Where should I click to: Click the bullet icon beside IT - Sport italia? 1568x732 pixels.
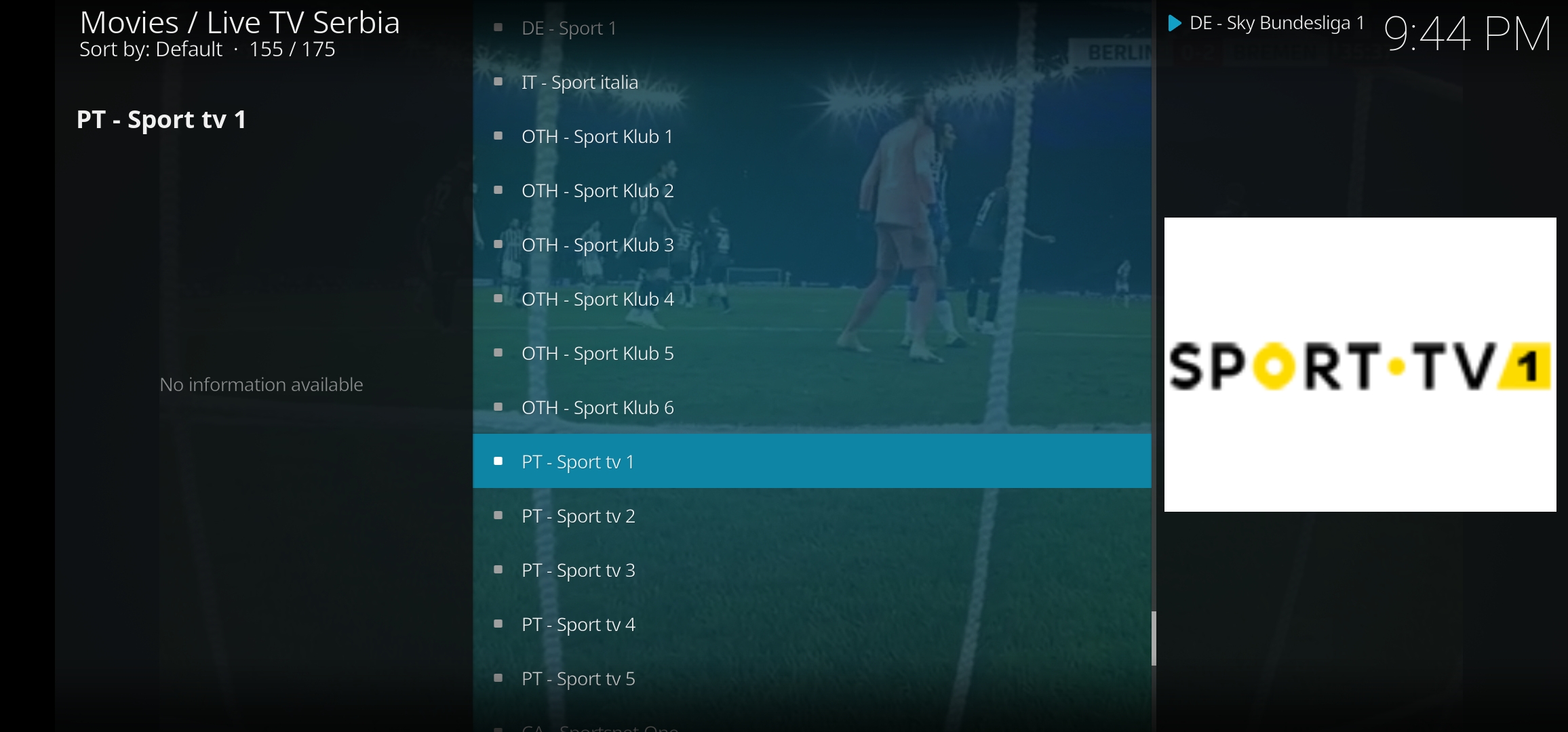coord(498,81)
